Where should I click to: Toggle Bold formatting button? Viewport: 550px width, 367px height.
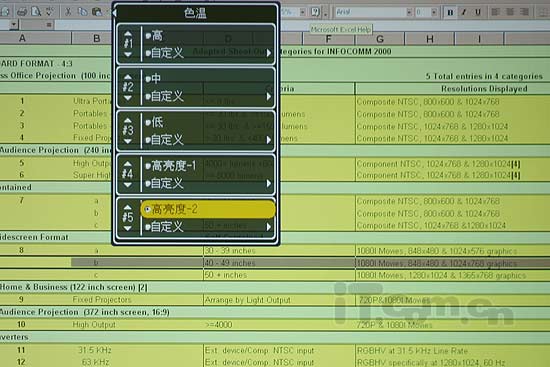[450, 12]
